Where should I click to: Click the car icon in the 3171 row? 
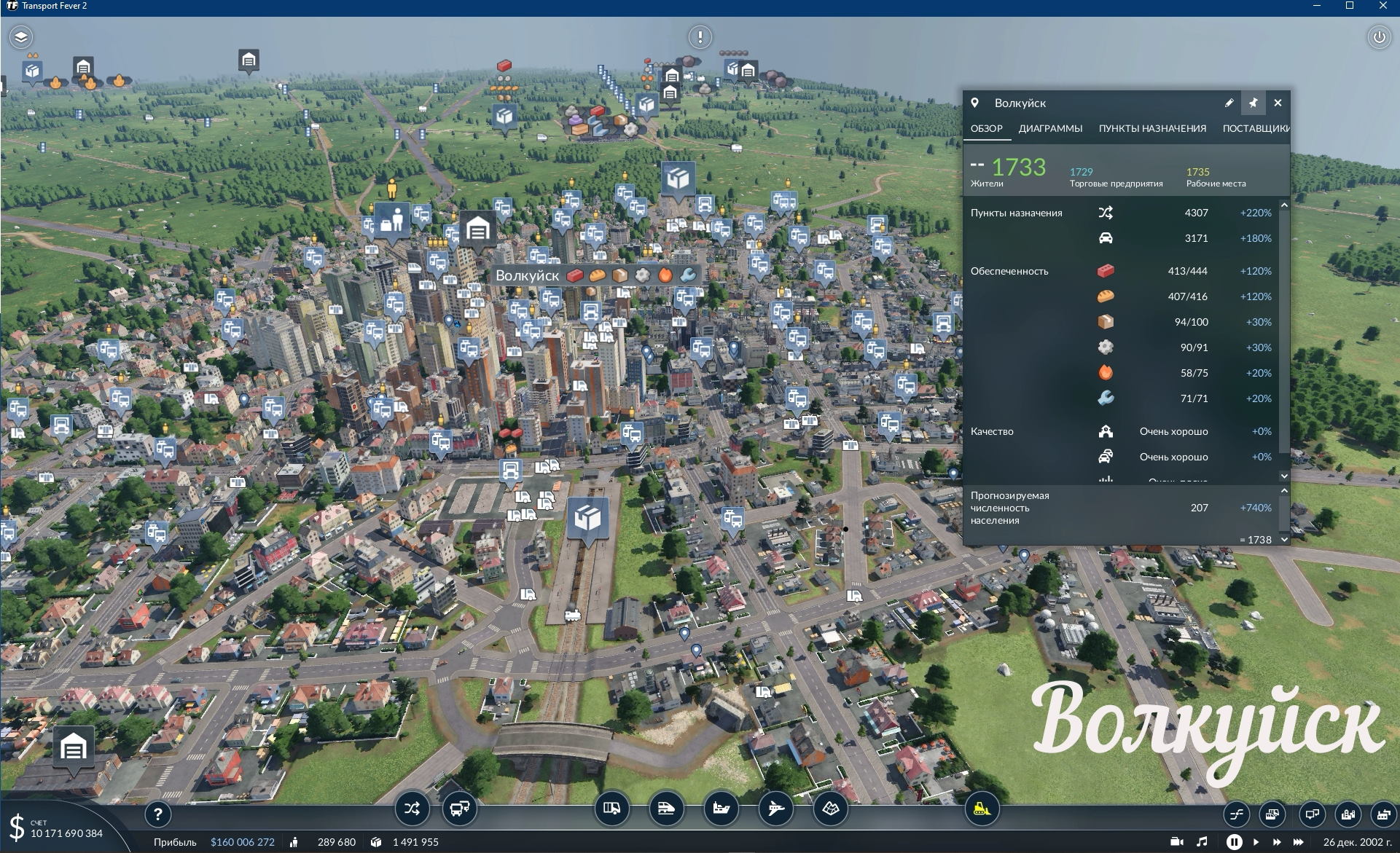click(1106, 238)
